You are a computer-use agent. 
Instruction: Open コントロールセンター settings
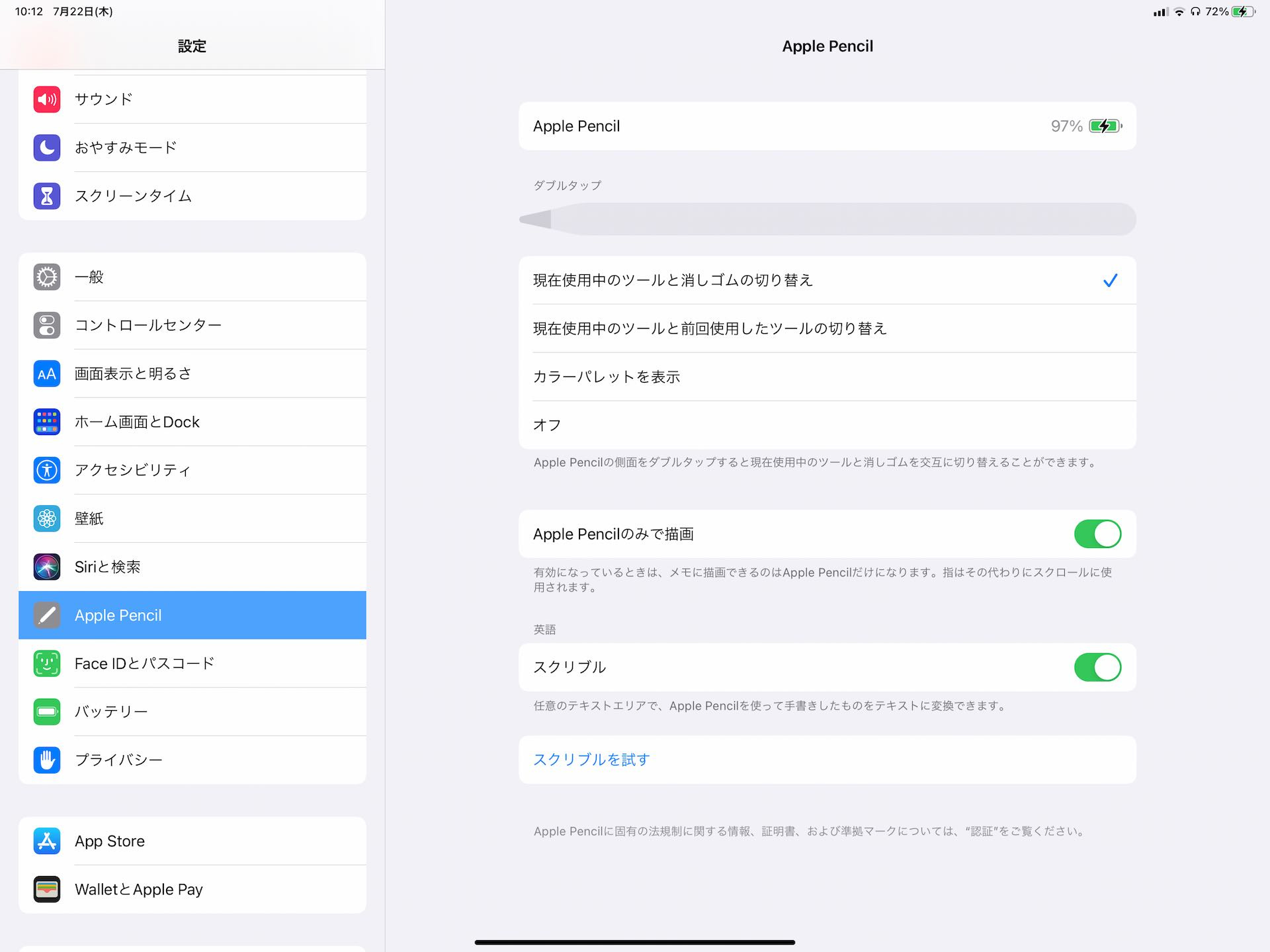tap(192, 325)
